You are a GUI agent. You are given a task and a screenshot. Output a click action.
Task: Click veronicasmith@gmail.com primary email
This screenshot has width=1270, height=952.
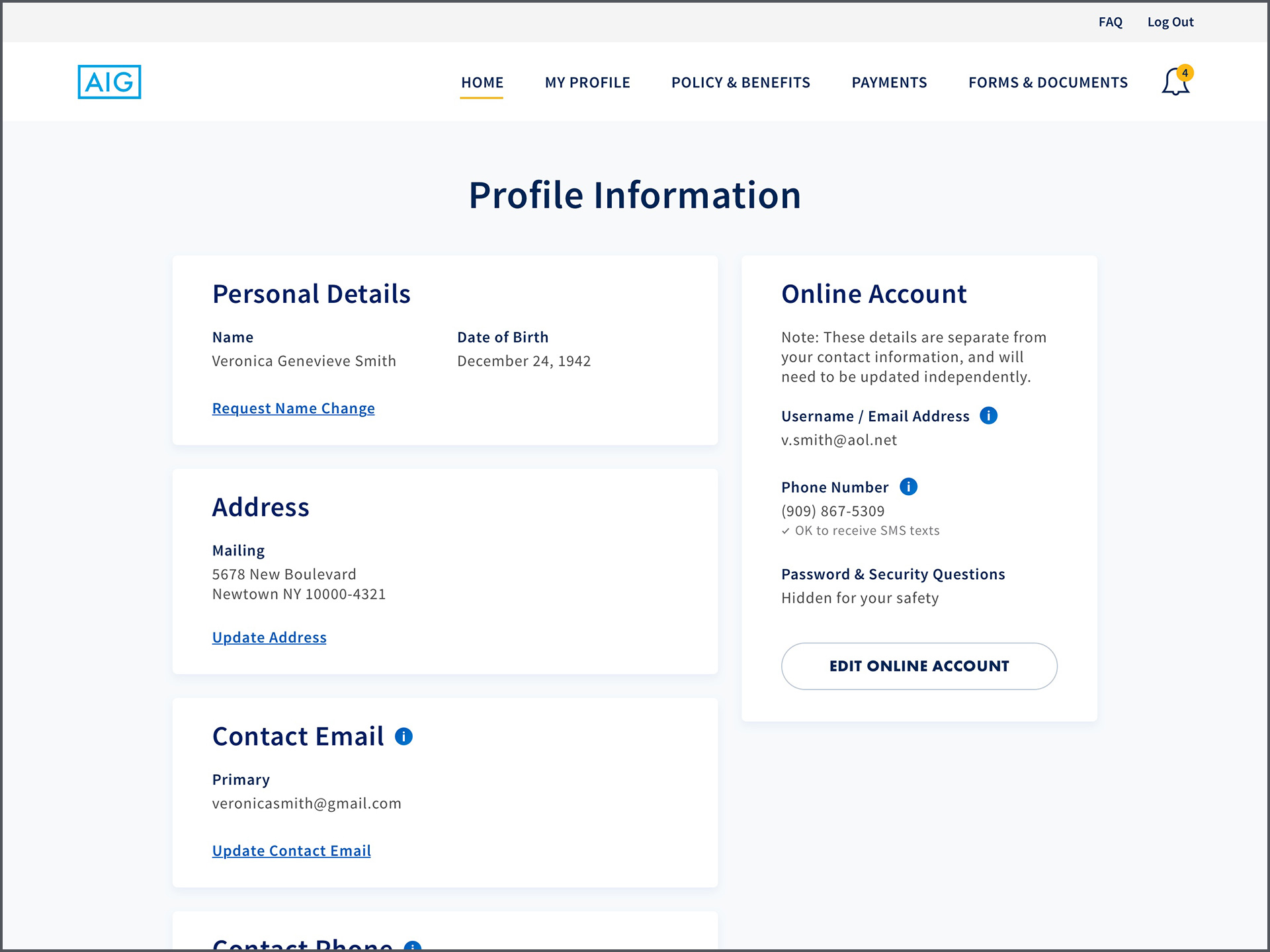(306, 804)
